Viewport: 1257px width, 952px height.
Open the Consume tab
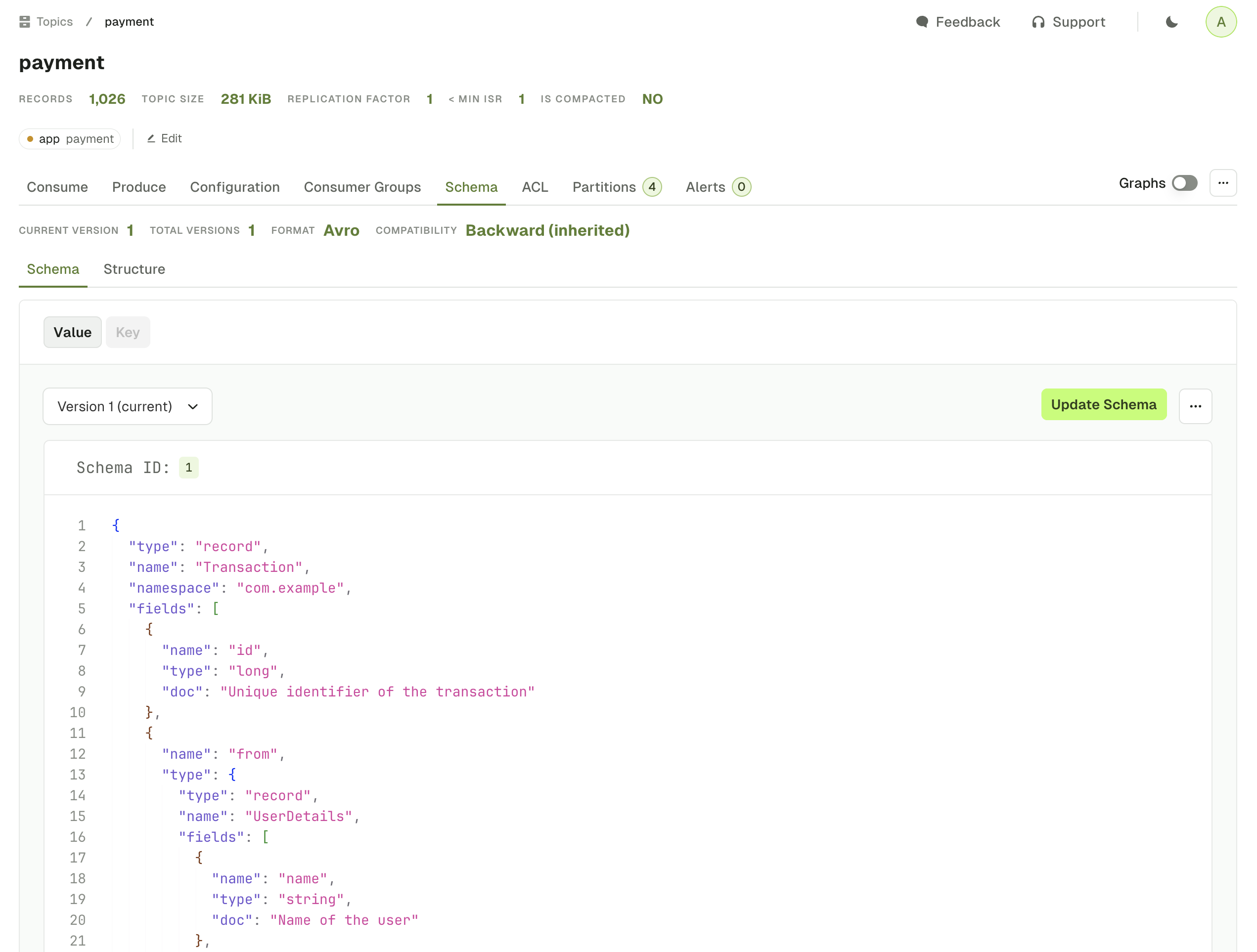click(57, 187)
